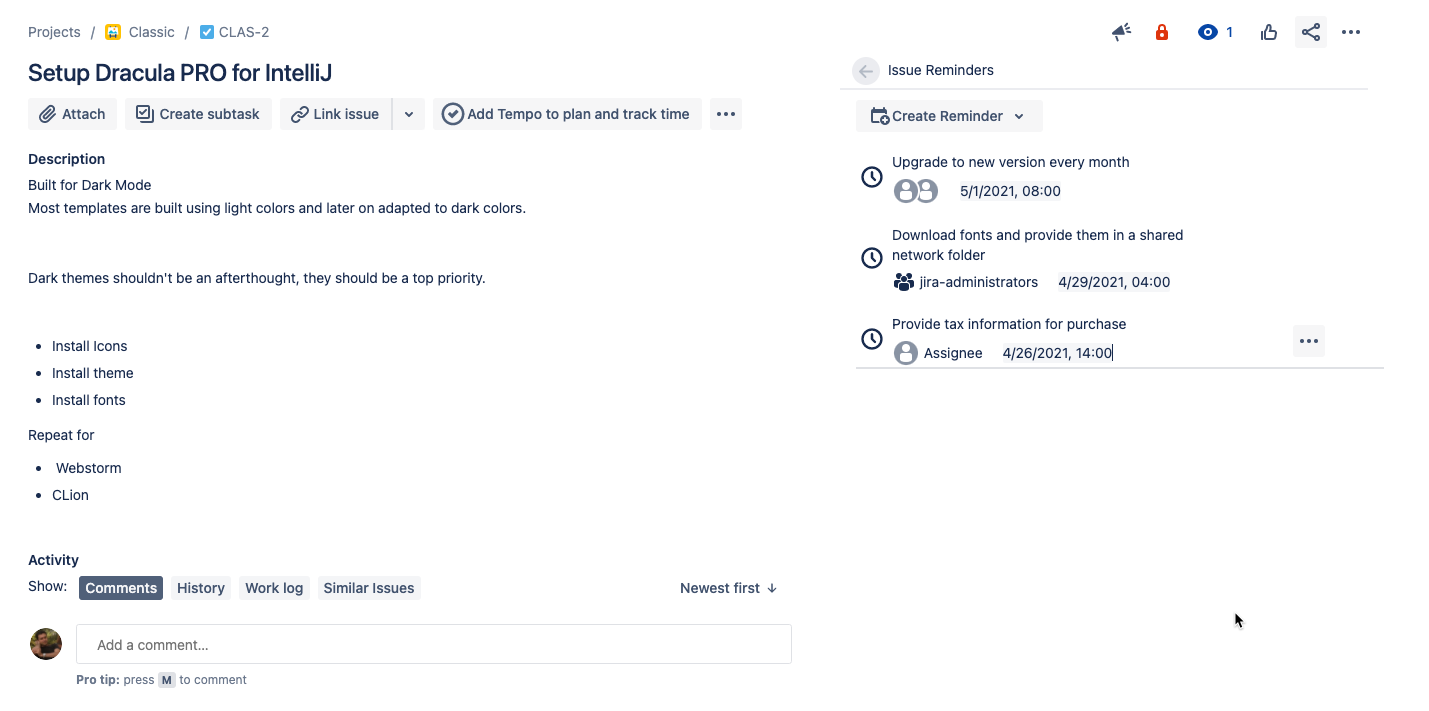
Task: Open more actions via ellipsis icon
Action: pos(1351,31)
